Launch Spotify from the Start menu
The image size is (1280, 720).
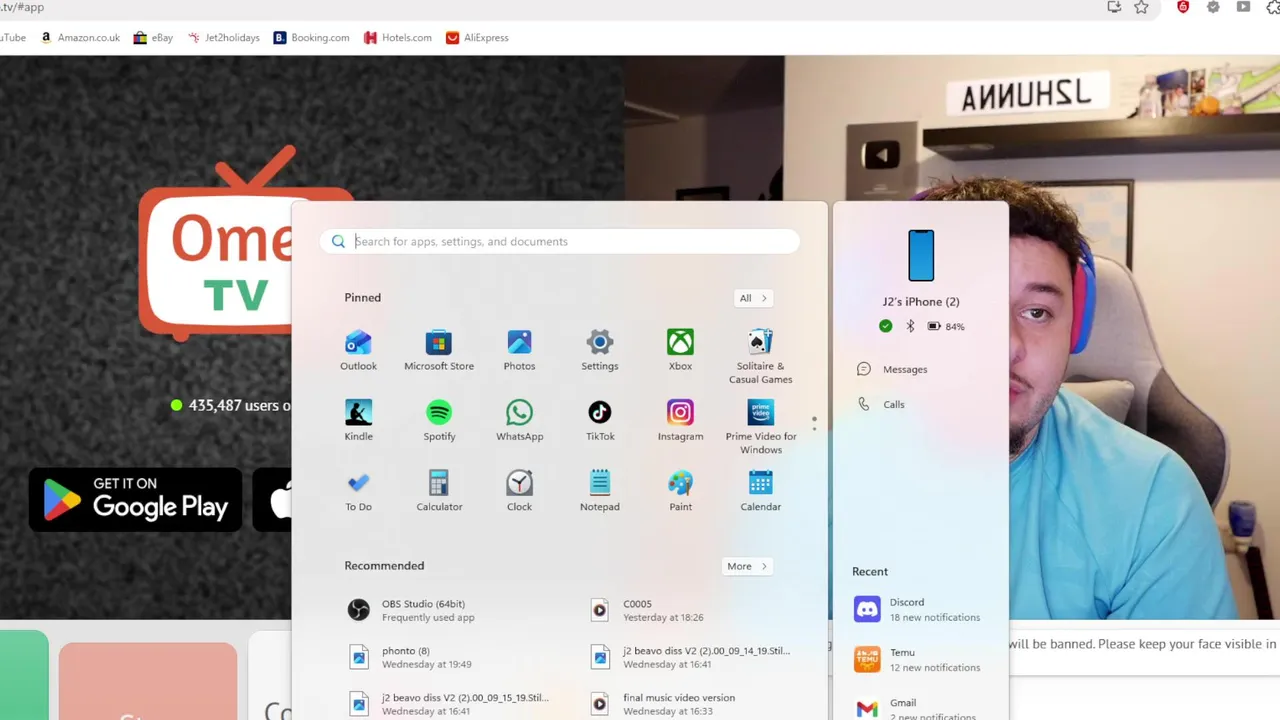pos(439,421)
